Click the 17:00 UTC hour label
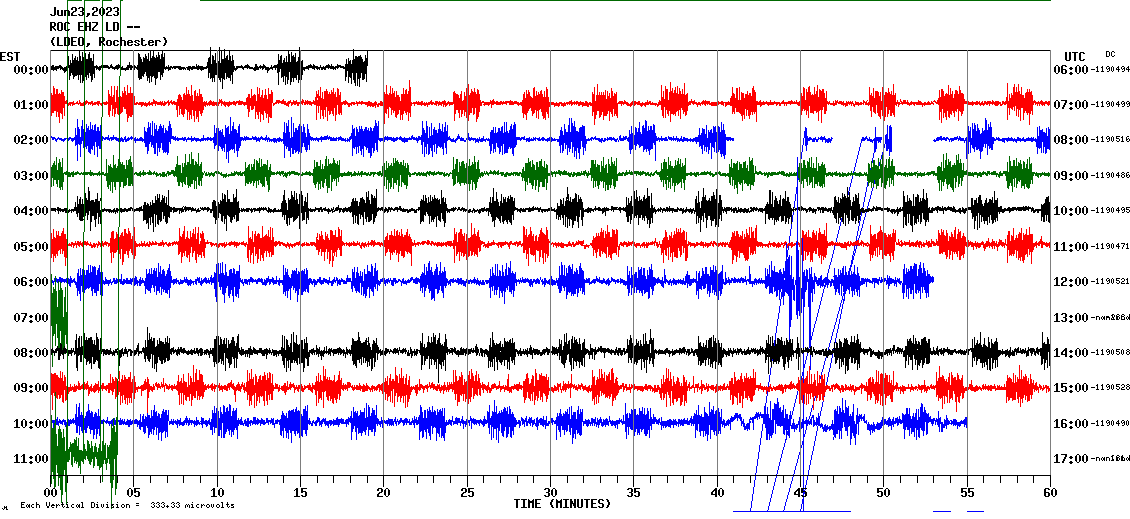 [x=1070, y=459]
